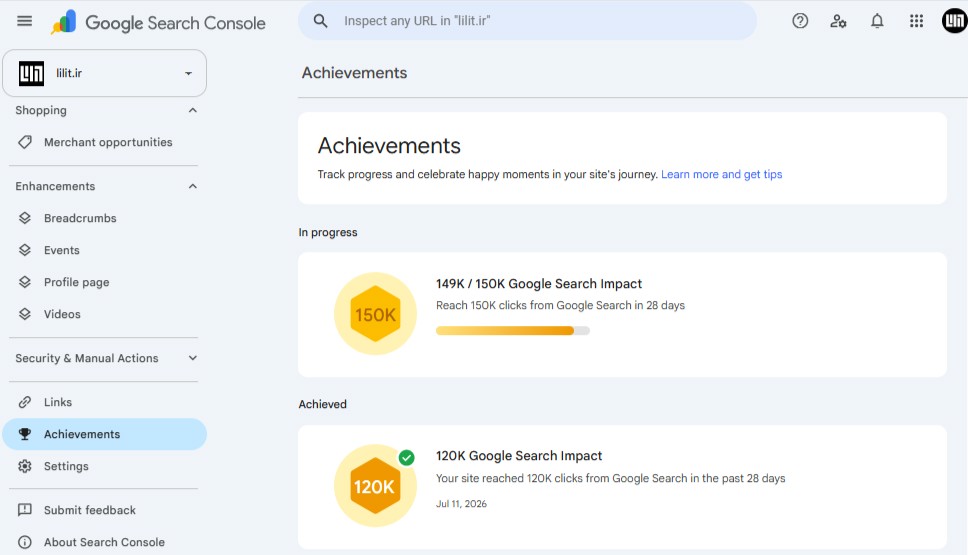The image size is (968, 555).
Task: Open About Search Console
Action: (x=104, y=542)
